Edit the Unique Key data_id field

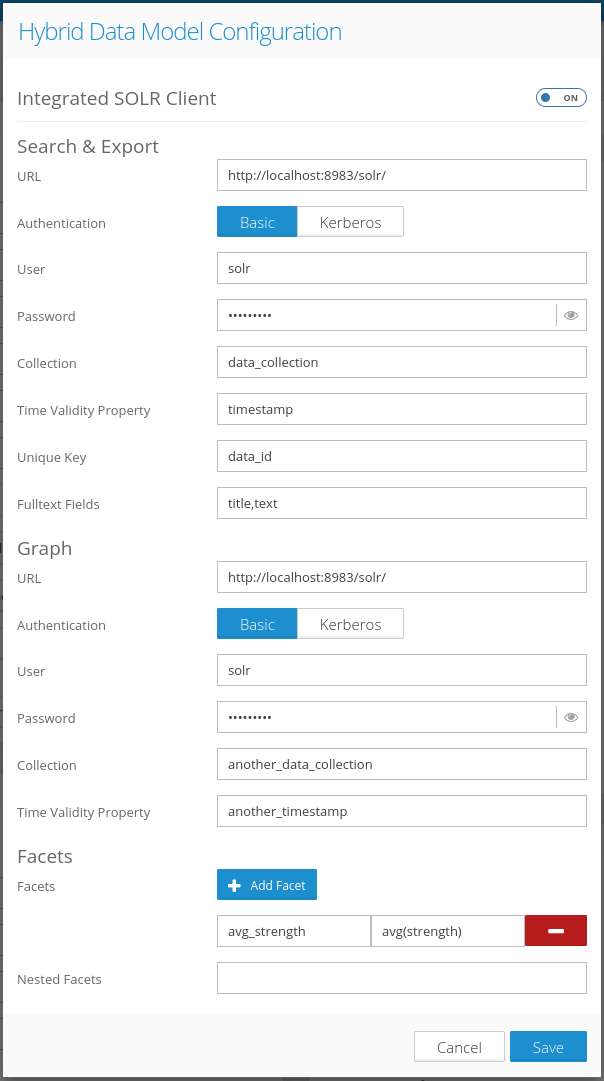click(401, 456)
